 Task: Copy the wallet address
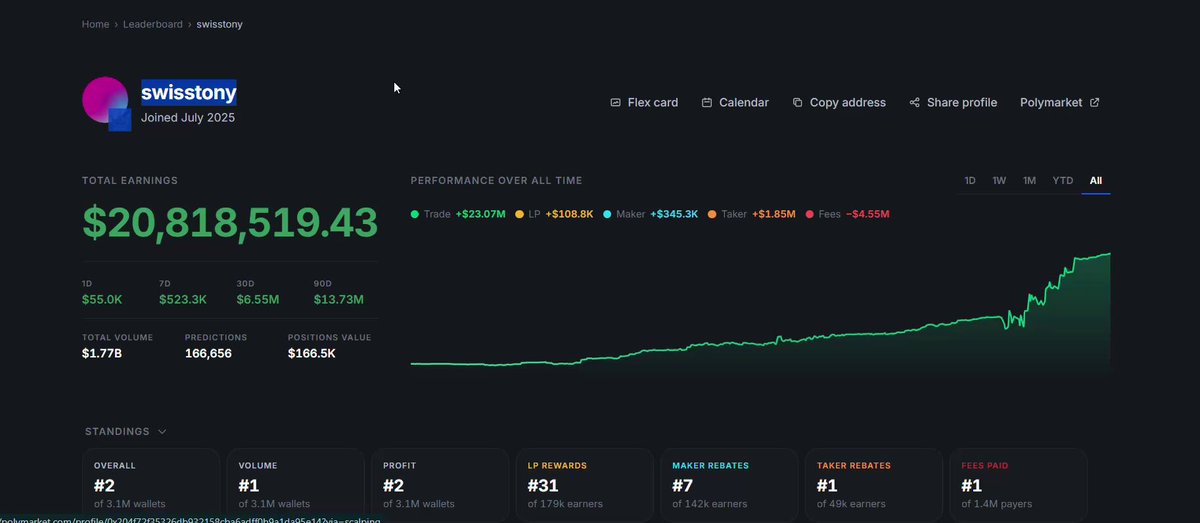[839, 102]
